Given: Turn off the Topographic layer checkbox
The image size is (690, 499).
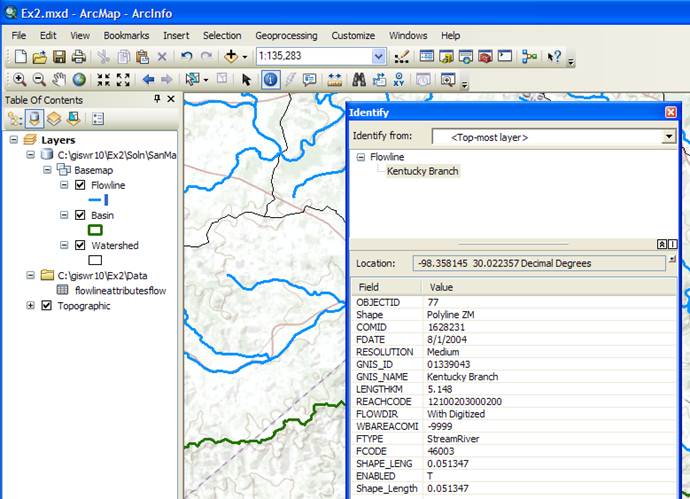Looking at the screenshot, I should 47,306.
